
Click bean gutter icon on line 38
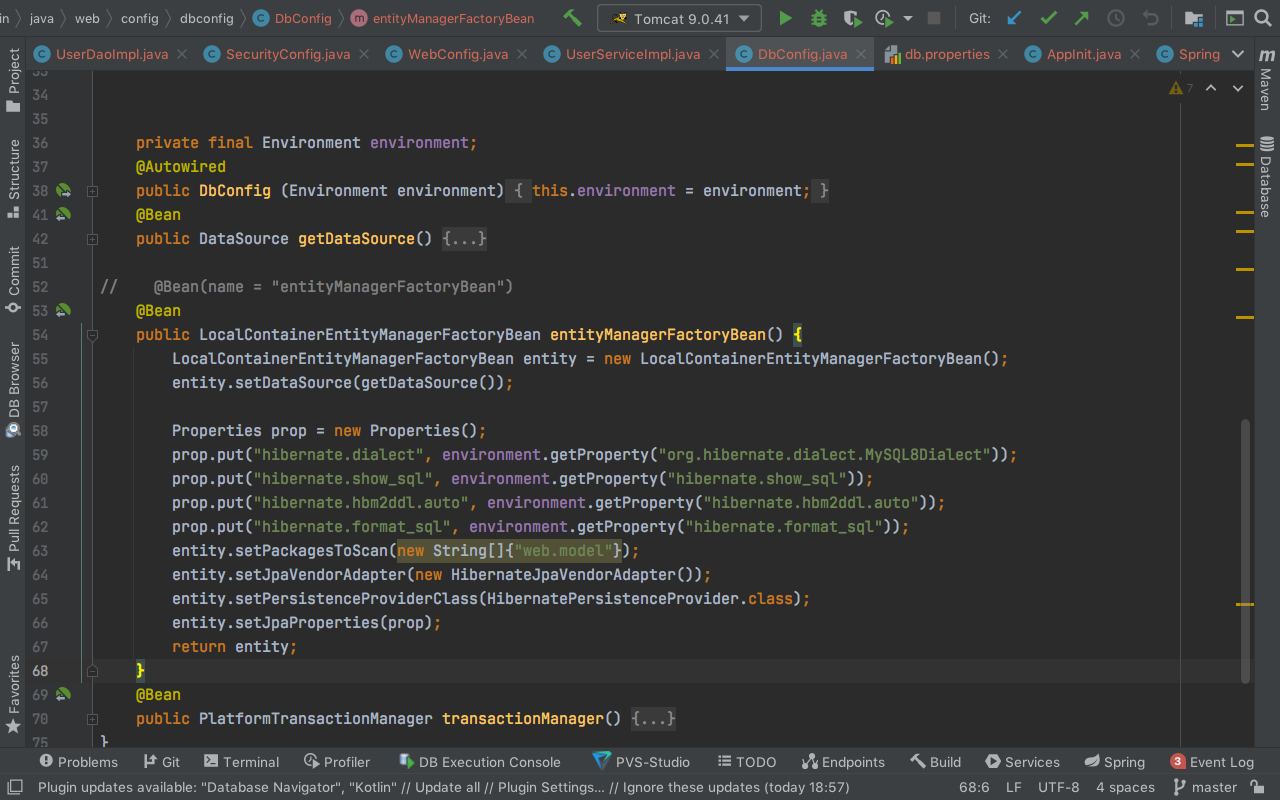point(63,190)
